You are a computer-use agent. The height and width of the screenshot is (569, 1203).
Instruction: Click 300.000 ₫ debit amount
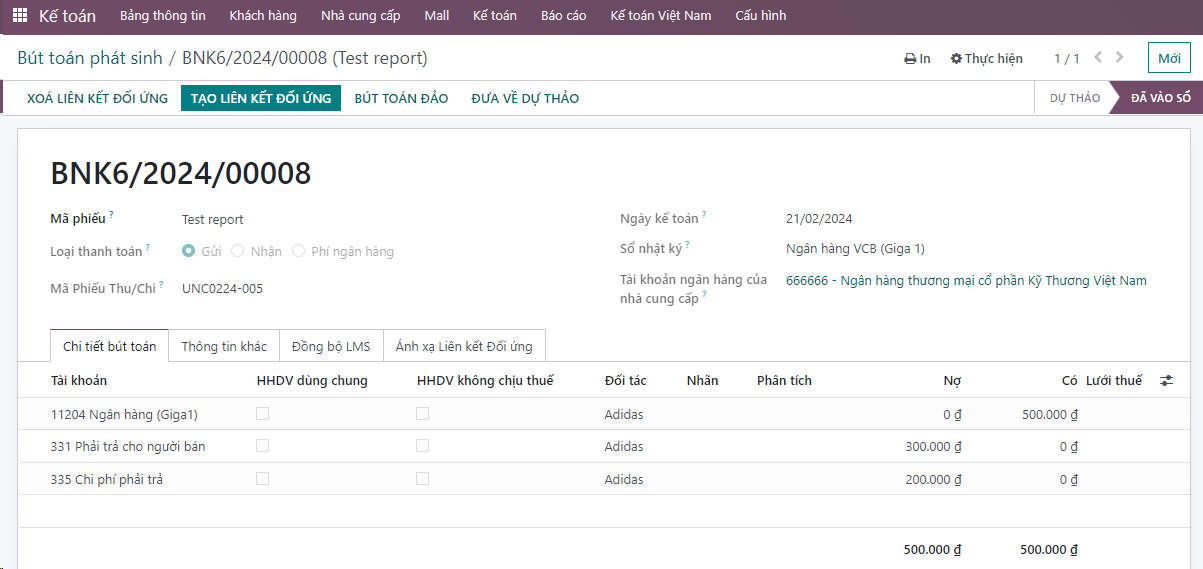(x=933, y=446)
